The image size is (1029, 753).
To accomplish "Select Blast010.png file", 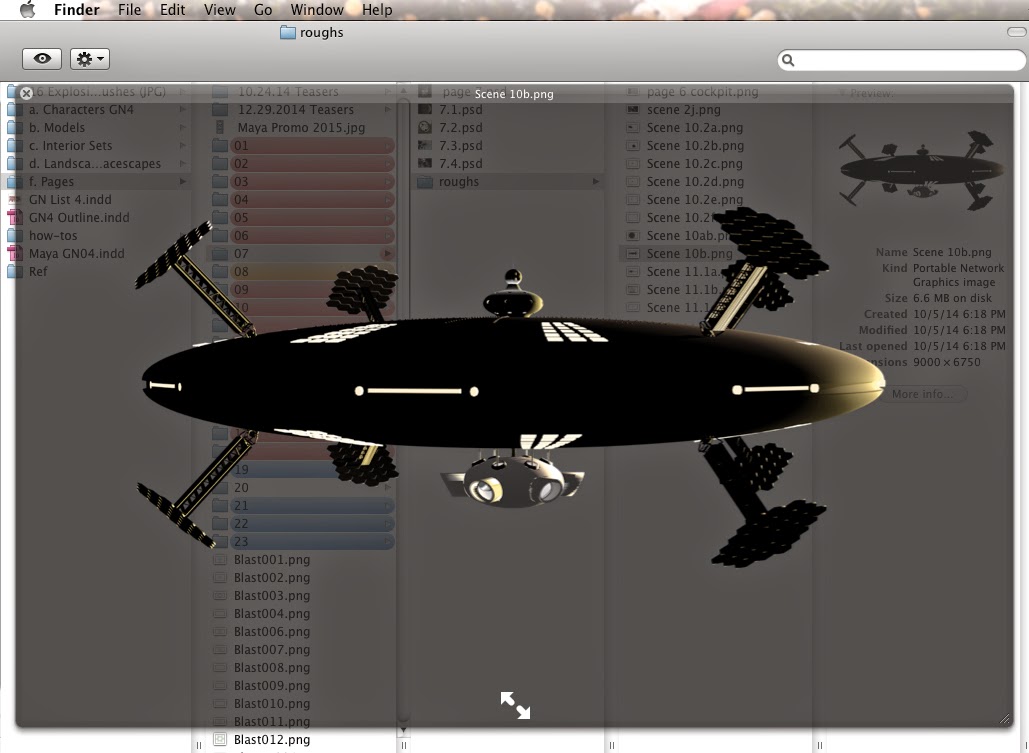I will [x=272, y=704].
